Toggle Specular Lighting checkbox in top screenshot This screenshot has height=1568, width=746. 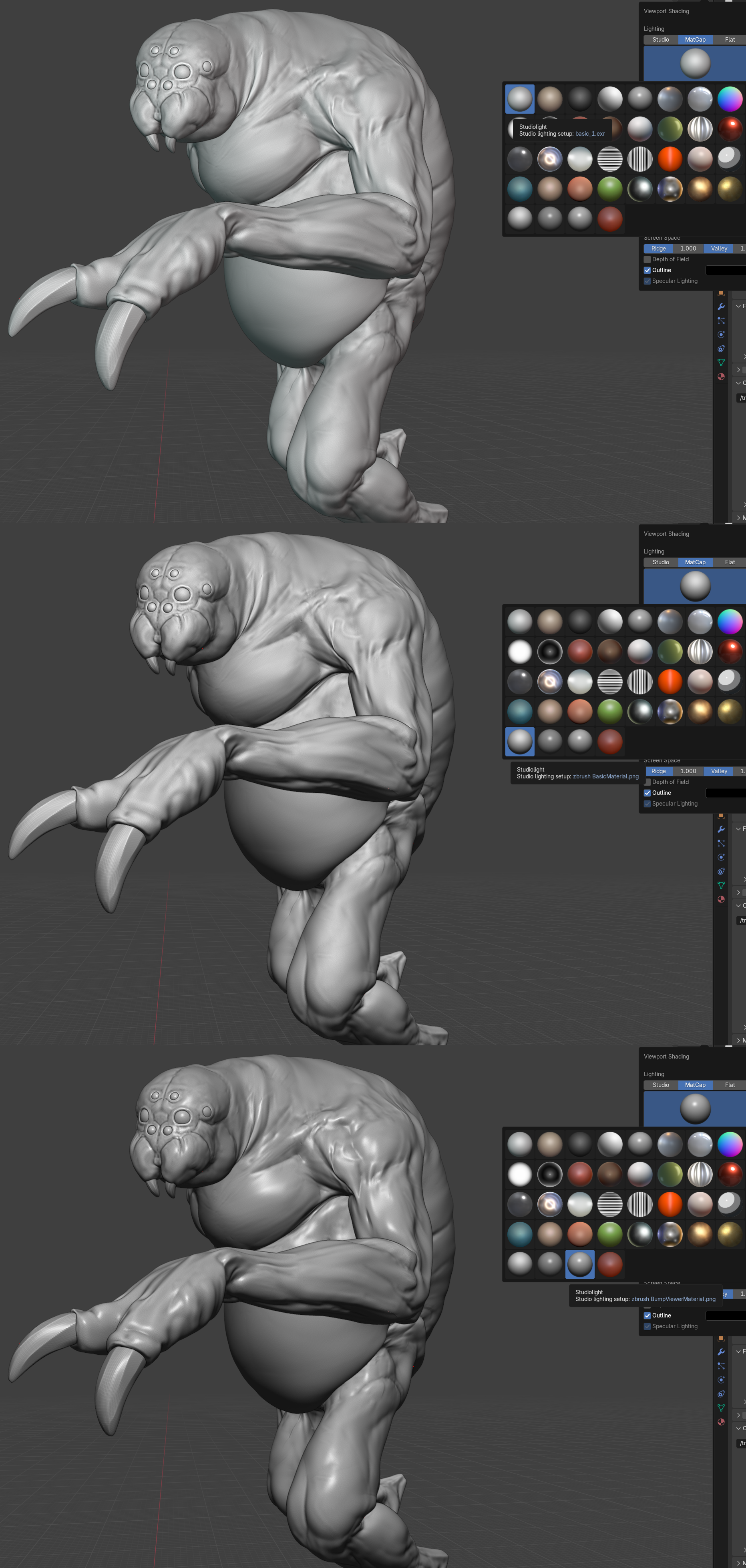(647, 281)
